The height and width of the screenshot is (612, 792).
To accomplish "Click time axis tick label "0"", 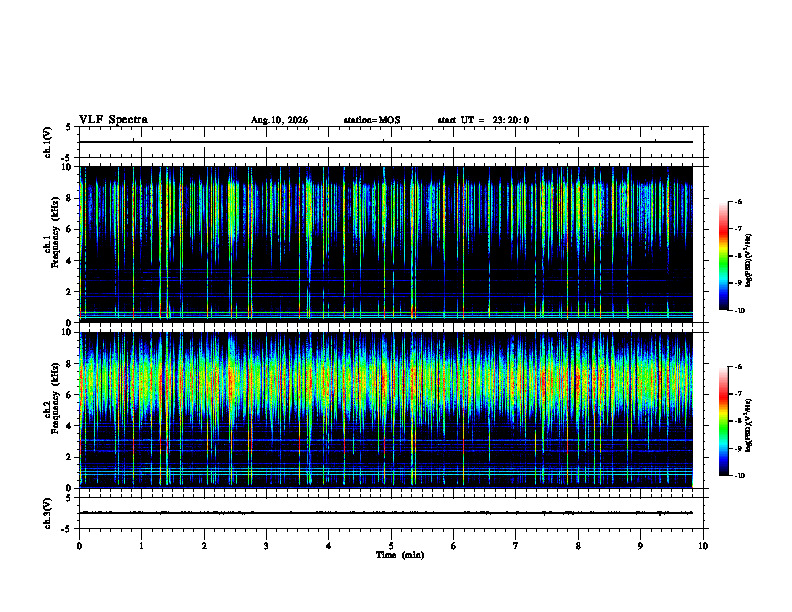I will (x=79, y=546).
